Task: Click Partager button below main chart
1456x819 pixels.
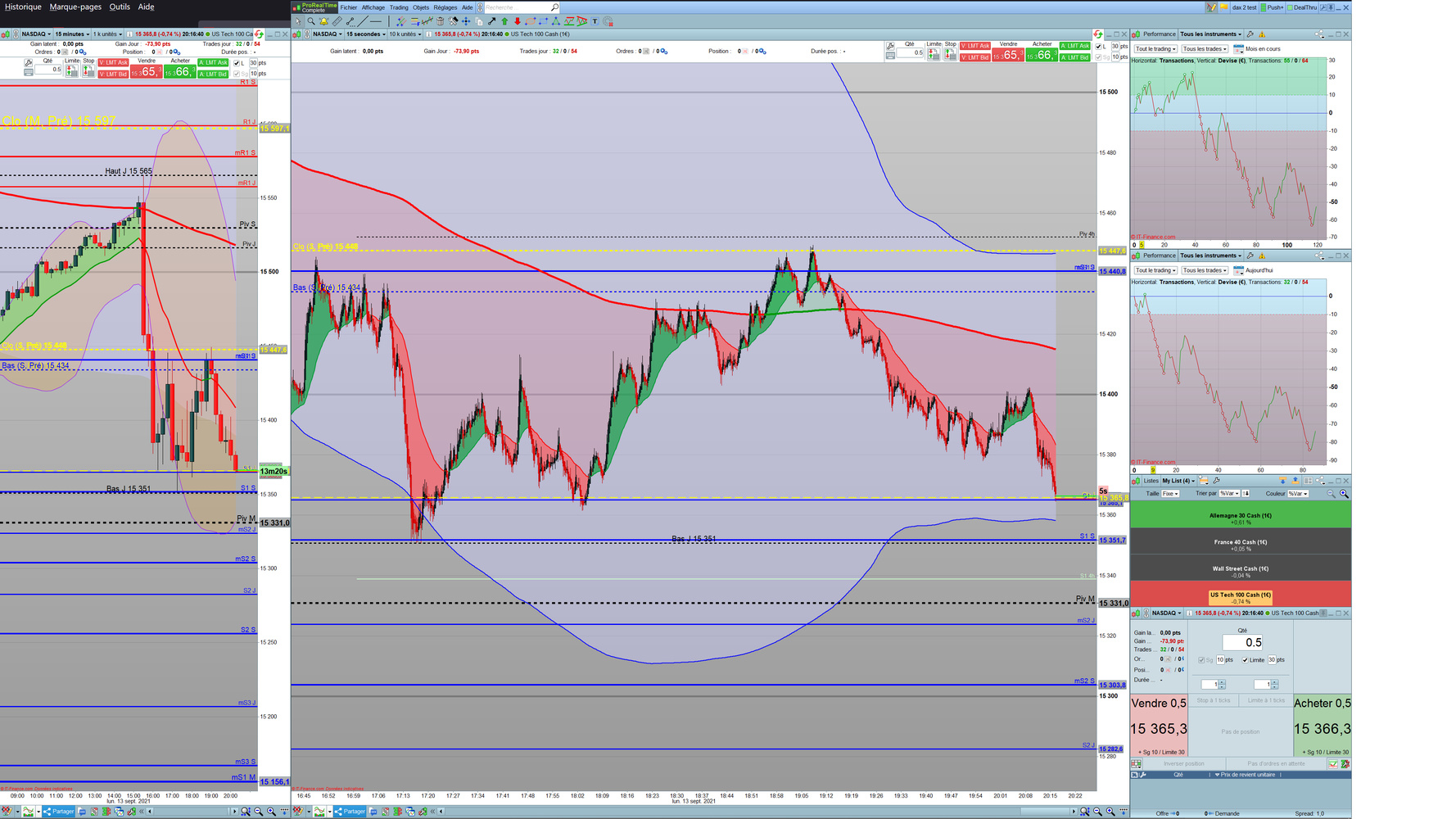Action: point(350,812)
